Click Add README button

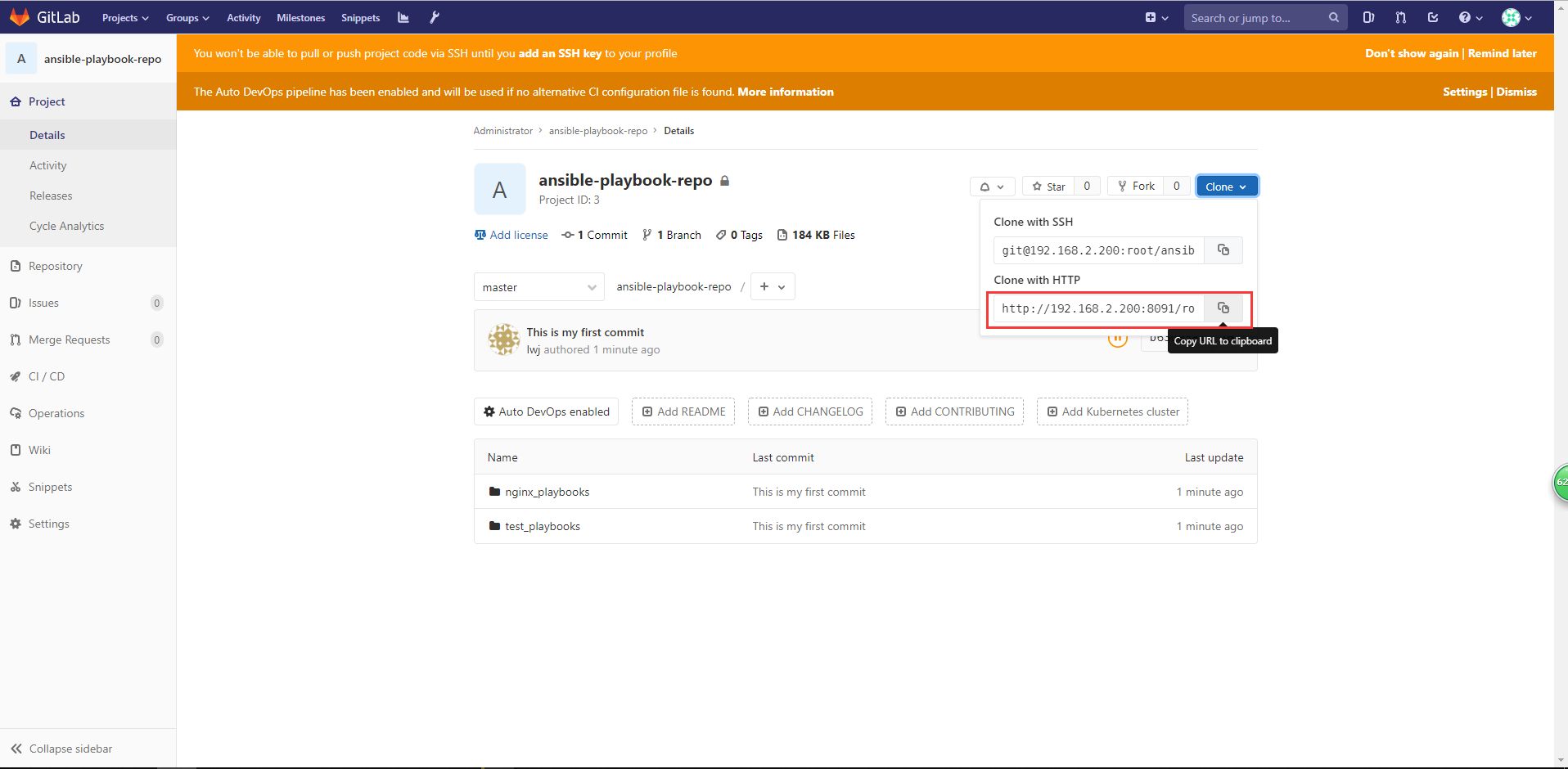tap(683, 411)
